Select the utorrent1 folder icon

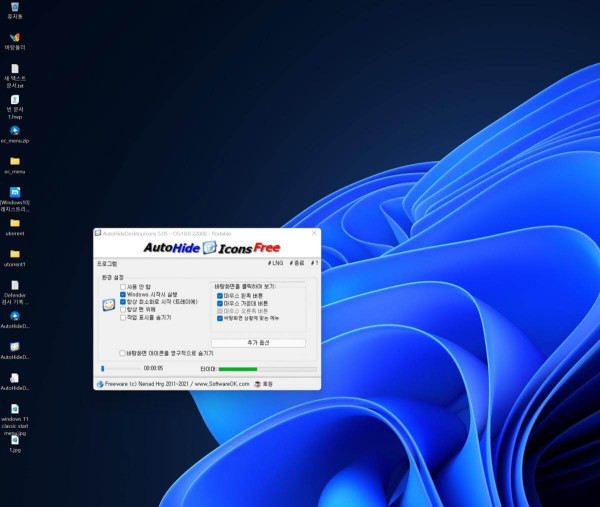(x=15, y=254)
